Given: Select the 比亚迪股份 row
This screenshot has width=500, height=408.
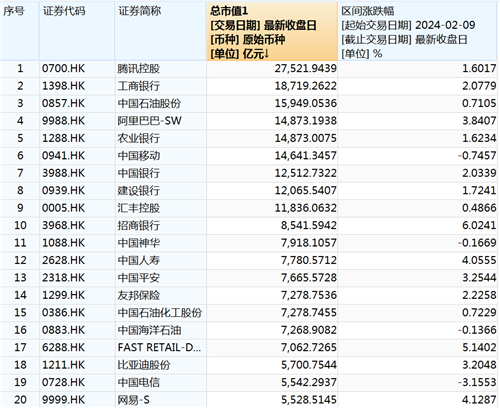Looking at the screenshot, I should (249, 365).
